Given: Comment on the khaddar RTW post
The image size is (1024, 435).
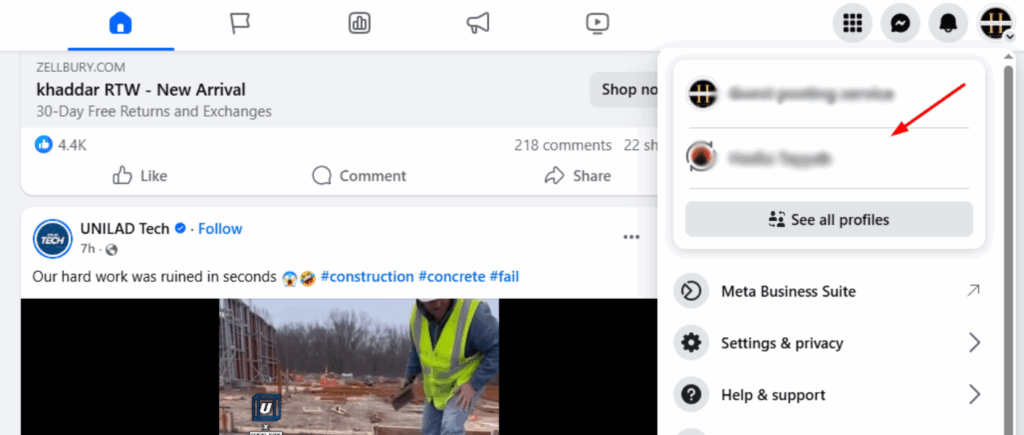Looking at the screenshot, I should click(359, 176).
